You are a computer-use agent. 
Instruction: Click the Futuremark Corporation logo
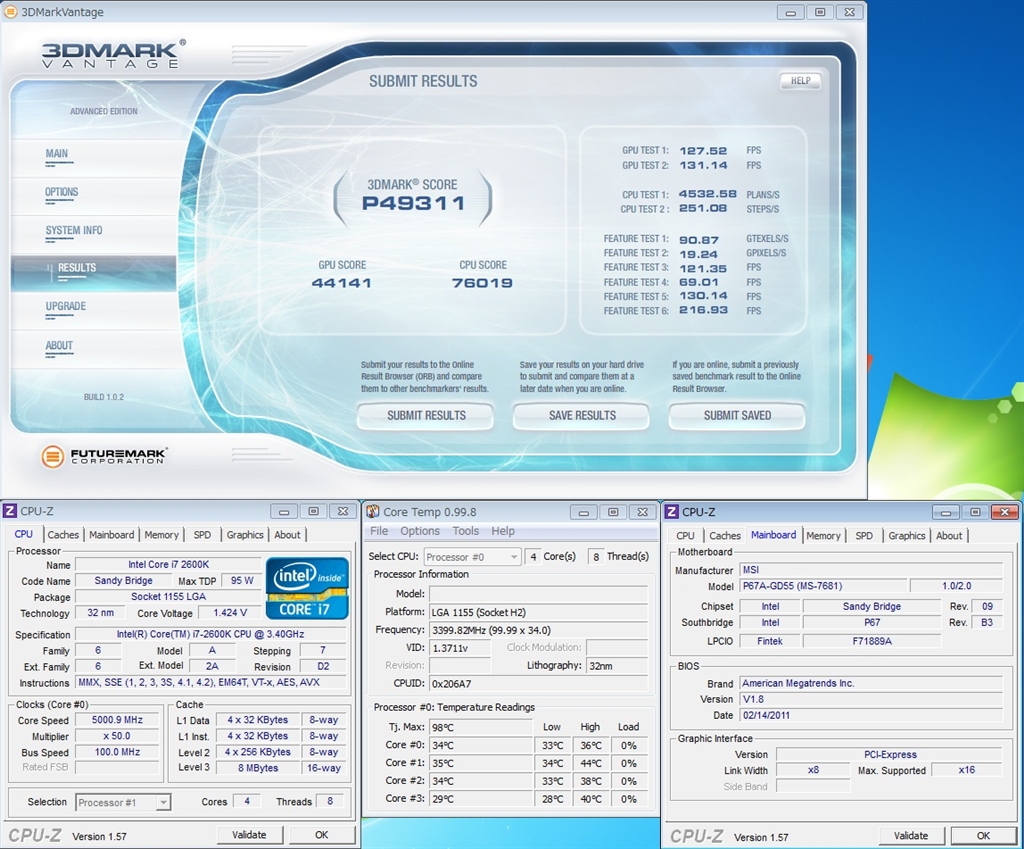[x=104, y=456]
